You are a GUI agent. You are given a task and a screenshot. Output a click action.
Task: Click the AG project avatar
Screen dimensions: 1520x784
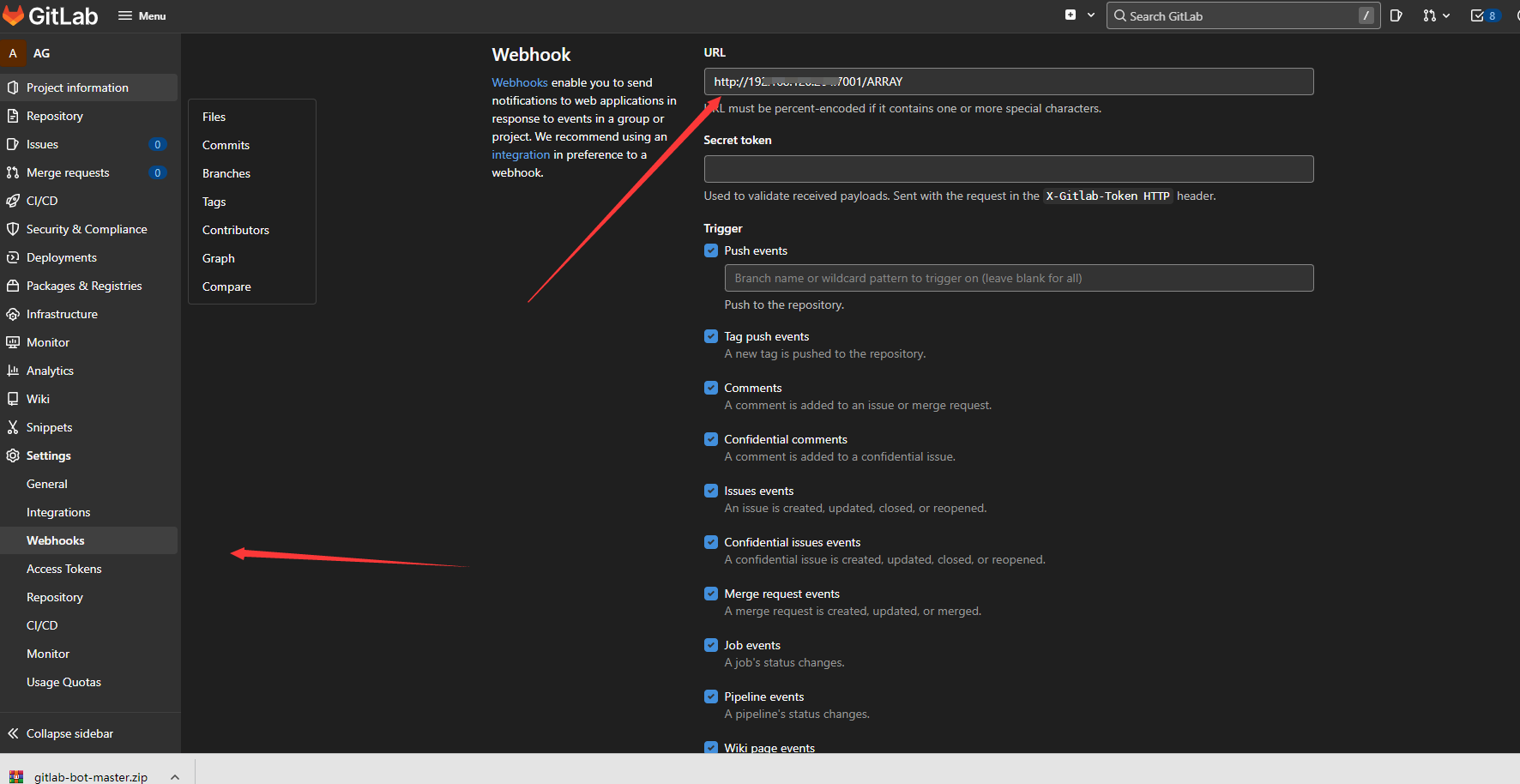13,53
